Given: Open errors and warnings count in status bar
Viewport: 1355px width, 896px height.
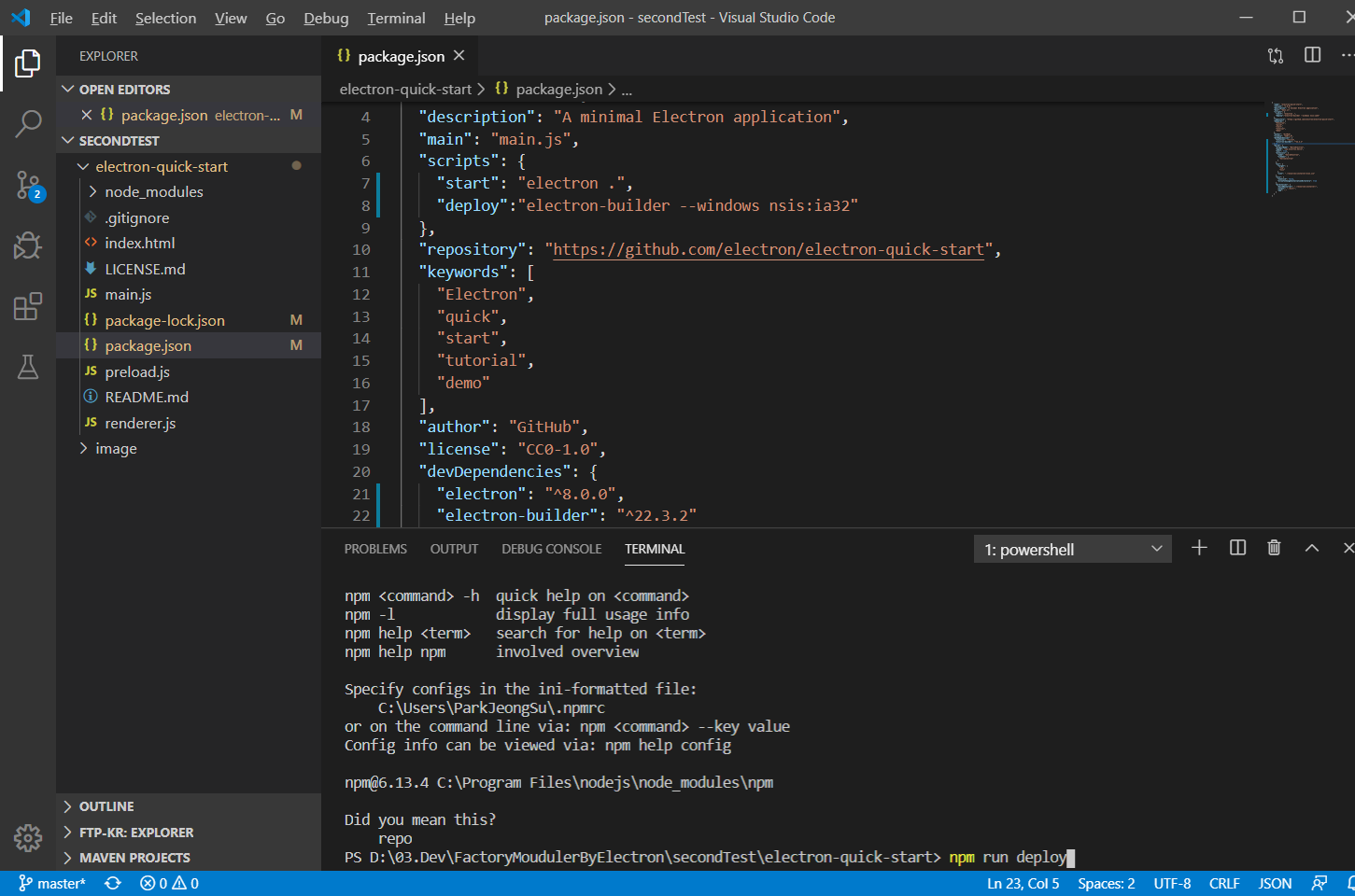Looking at the screenshot, I should pyautogui.click(x=169, y=883).
